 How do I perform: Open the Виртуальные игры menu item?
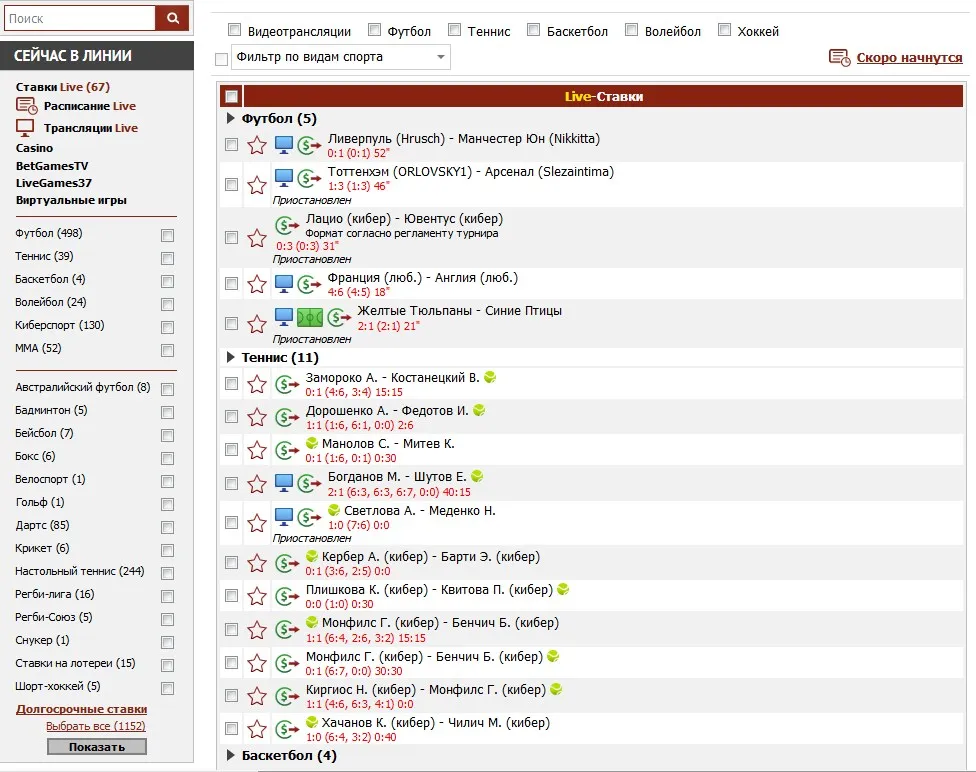tap(71, 200)
